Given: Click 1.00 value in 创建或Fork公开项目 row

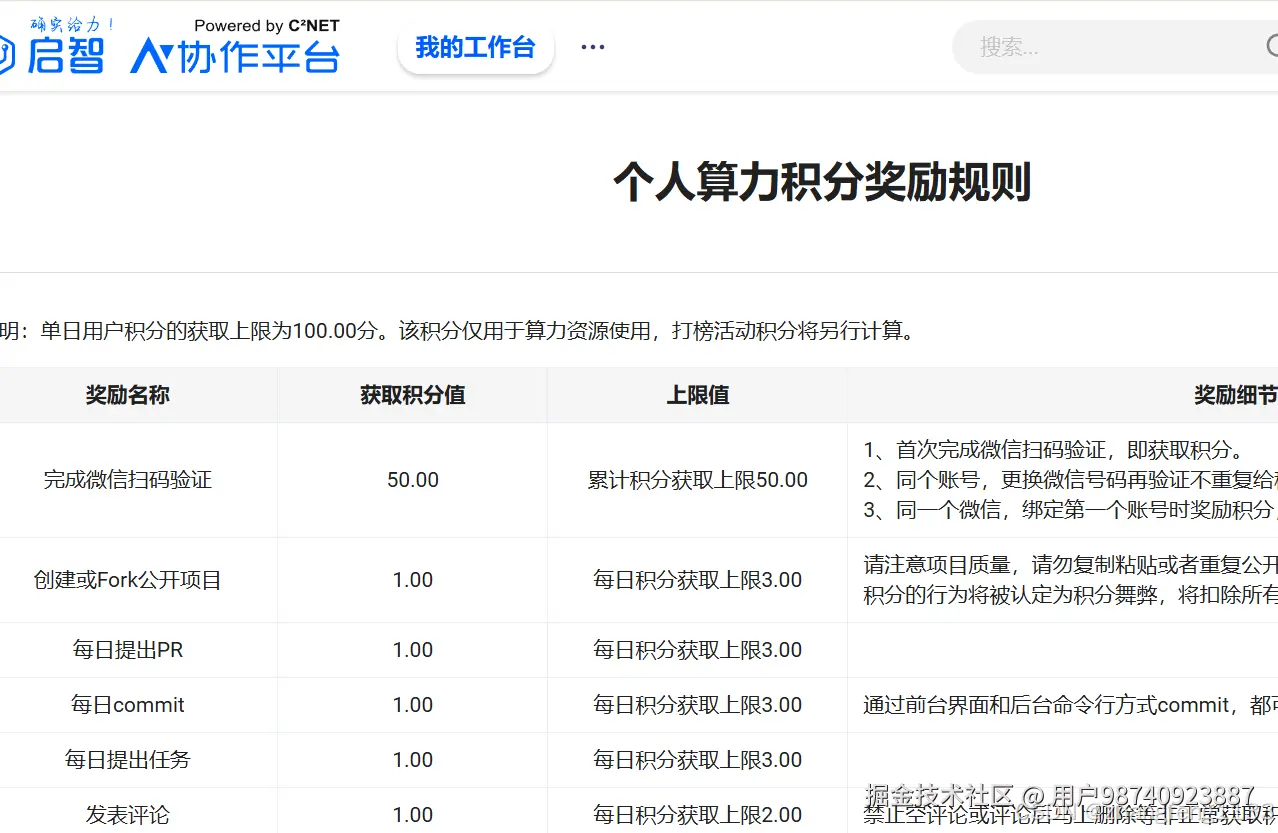Looking at the screenshot, I should click(x=413, y=580).
